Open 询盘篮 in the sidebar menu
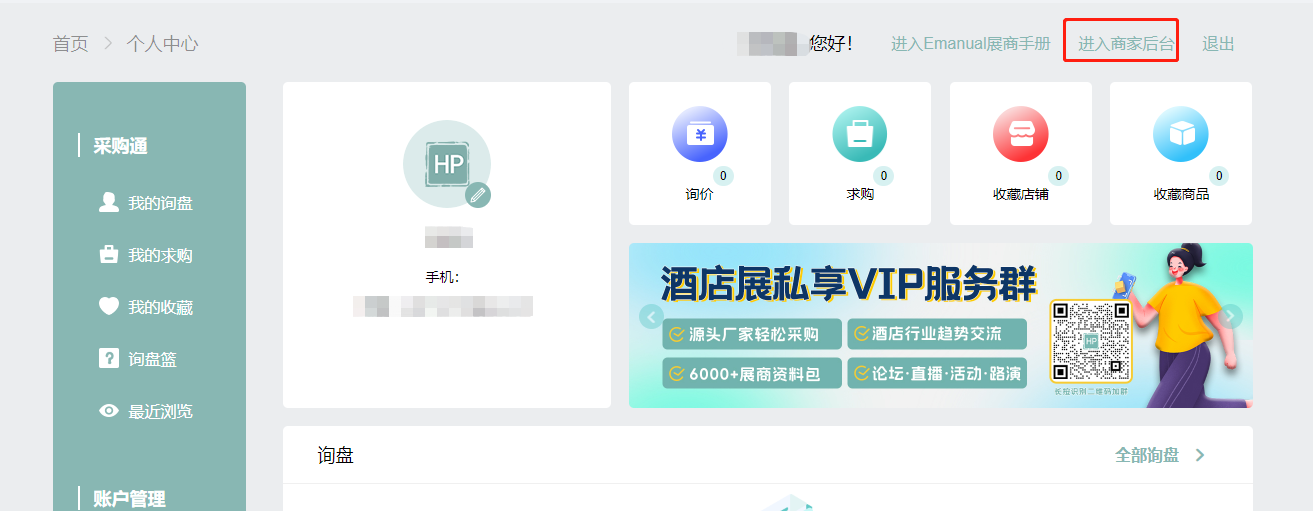The width and height of the screenshot is (1313, 511). 152,359
